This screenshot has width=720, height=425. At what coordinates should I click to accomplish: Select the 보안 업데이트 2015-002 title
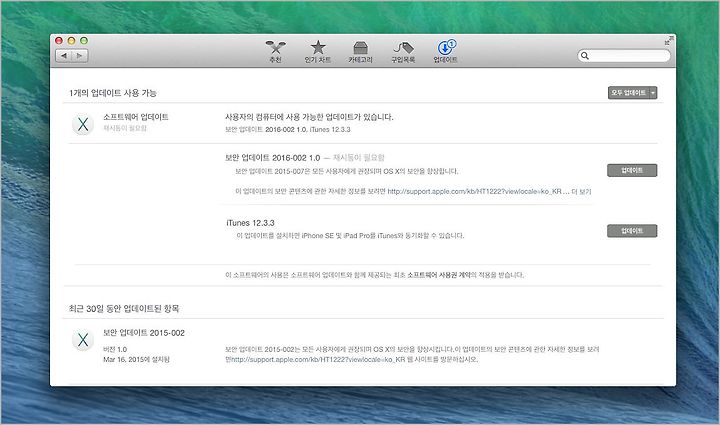(x=144, y=333)
